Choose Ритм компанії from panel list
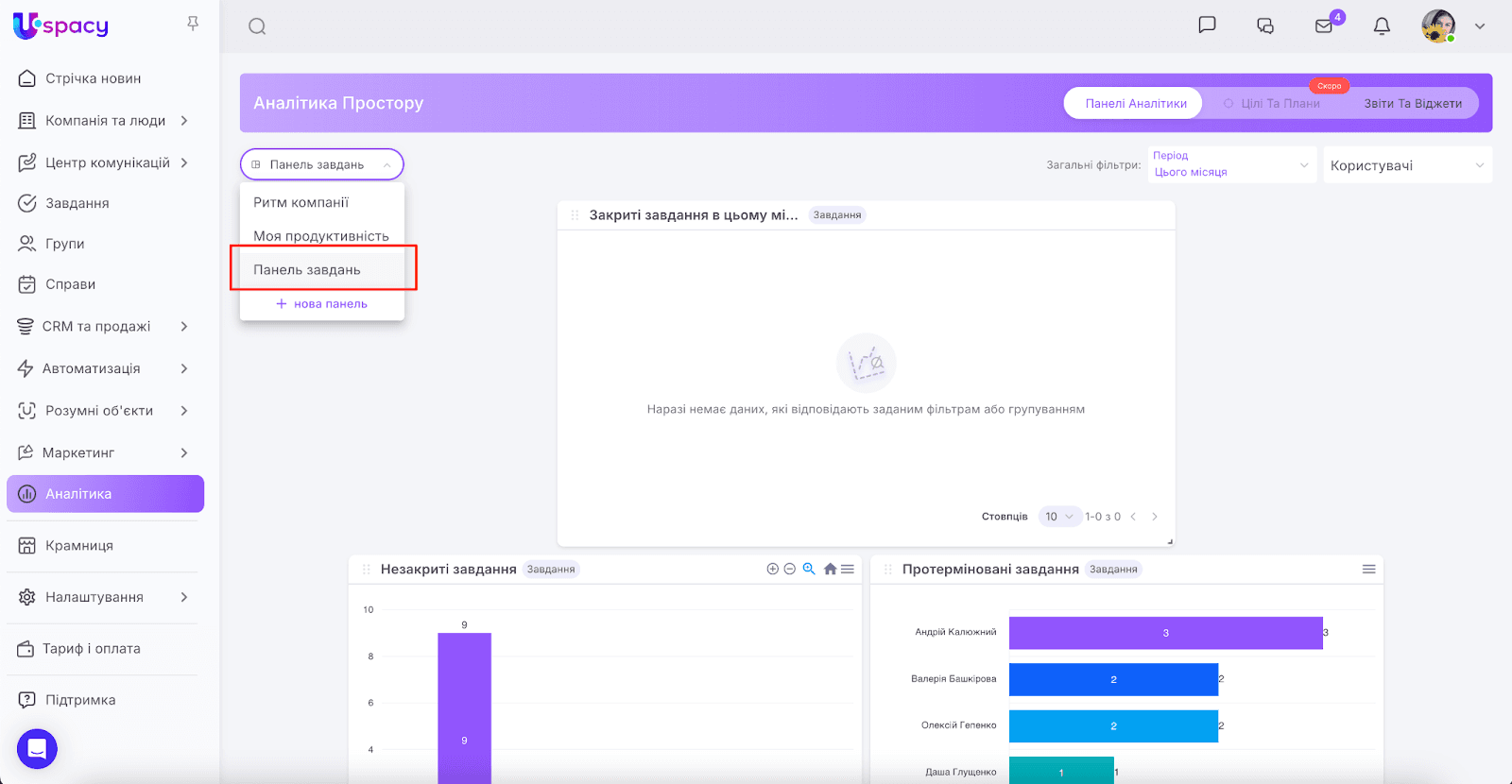This screenshot has height=784, width=1512. point(301,202)
